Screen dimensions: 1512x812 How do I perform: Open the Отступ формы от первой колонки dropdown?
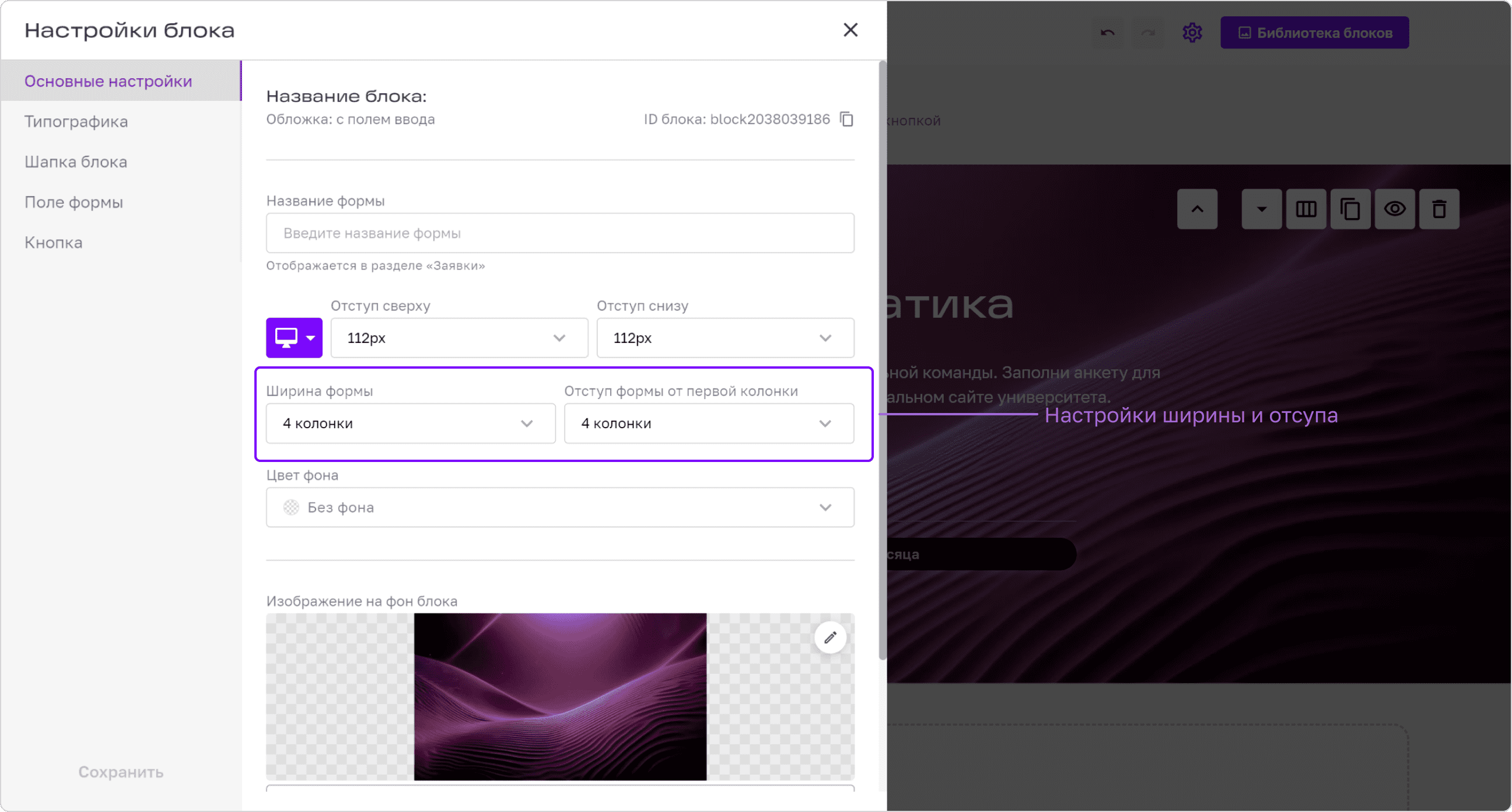pos(709,423)
